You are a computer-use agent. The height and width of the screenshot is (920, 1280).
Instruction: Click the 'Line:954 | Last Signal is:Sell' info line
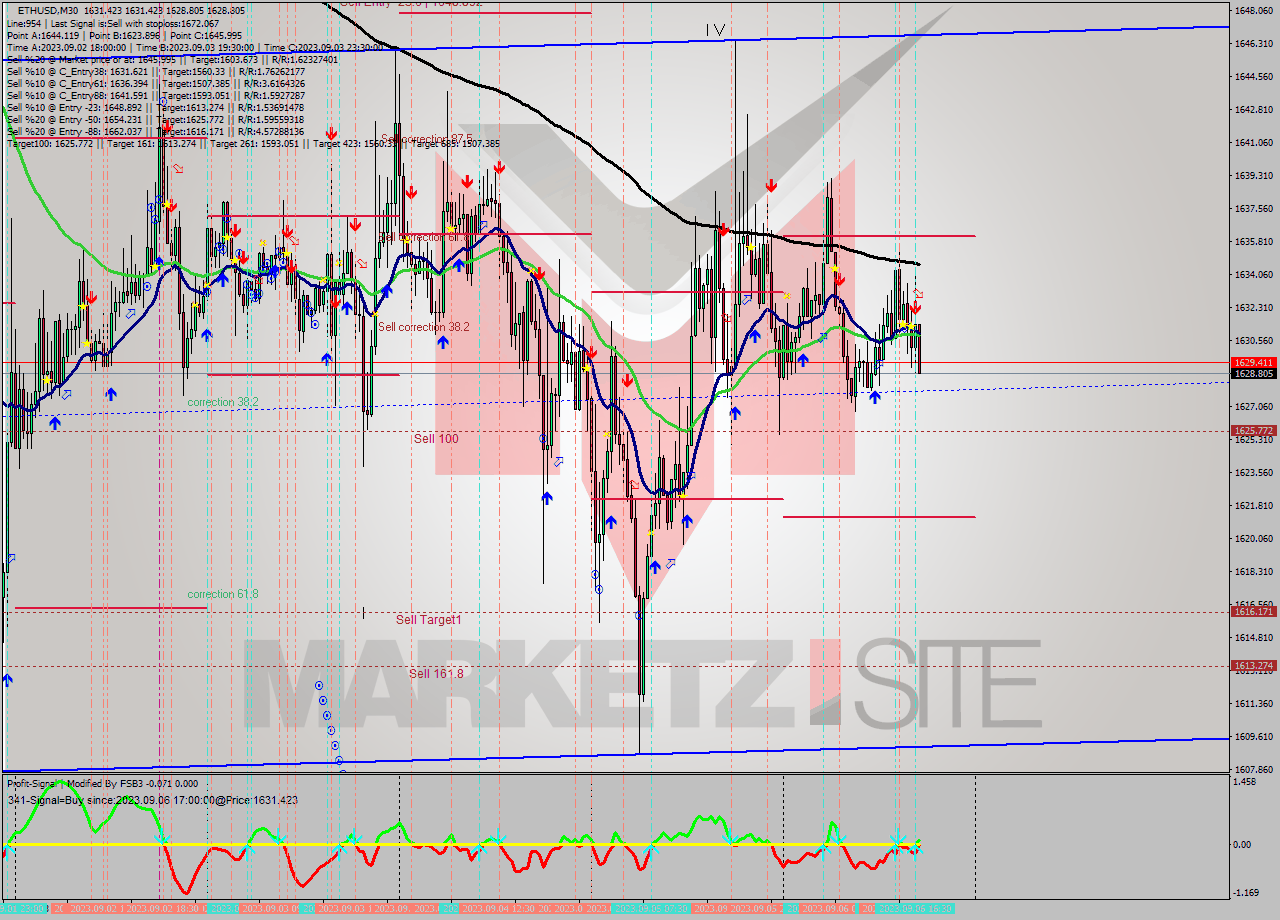(113, 23)
